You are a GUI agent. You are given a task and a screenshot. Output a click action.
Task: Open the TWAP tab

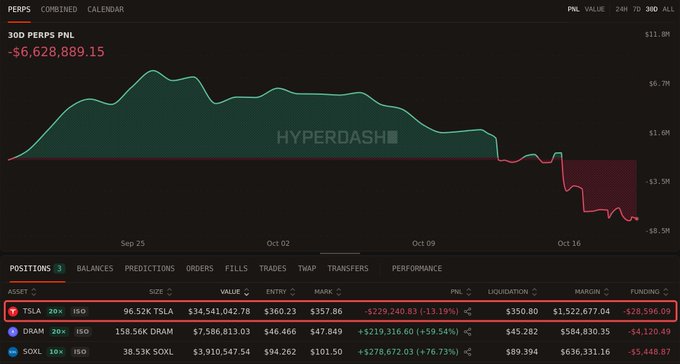pos(307,269)
